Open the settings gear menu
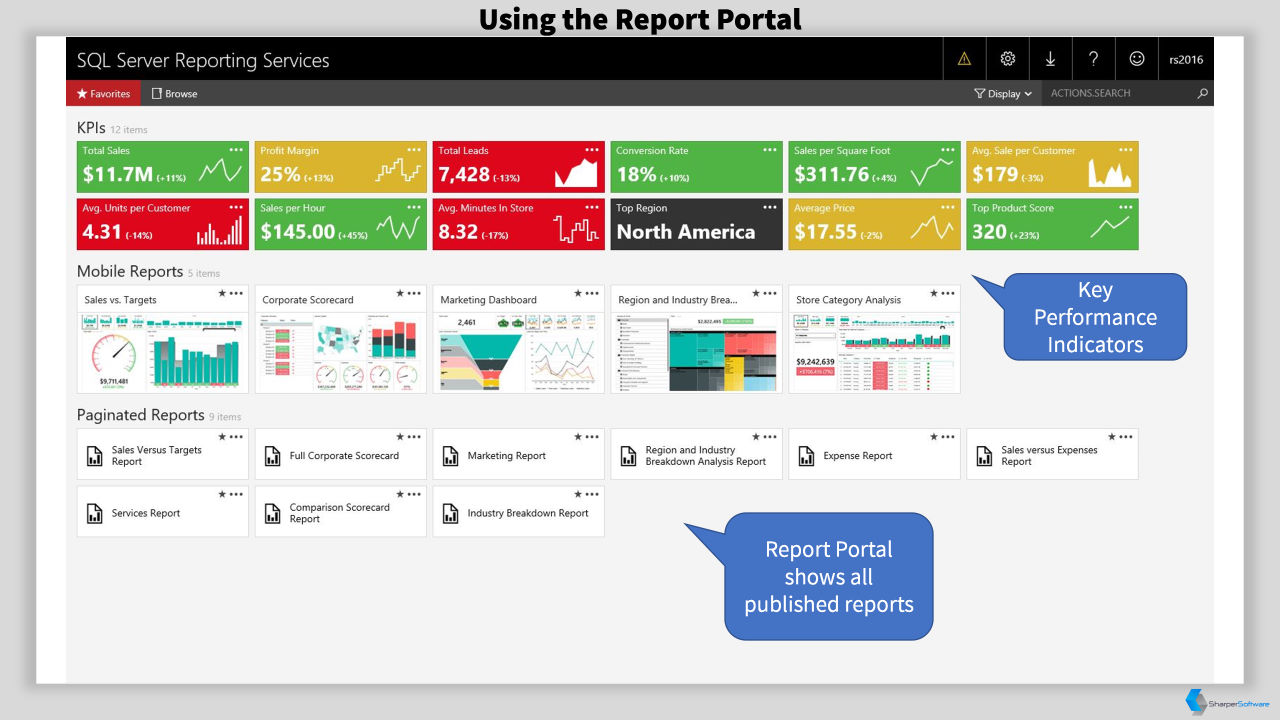This screenshot has width=1280, height=720. (x=1008, y=59)
